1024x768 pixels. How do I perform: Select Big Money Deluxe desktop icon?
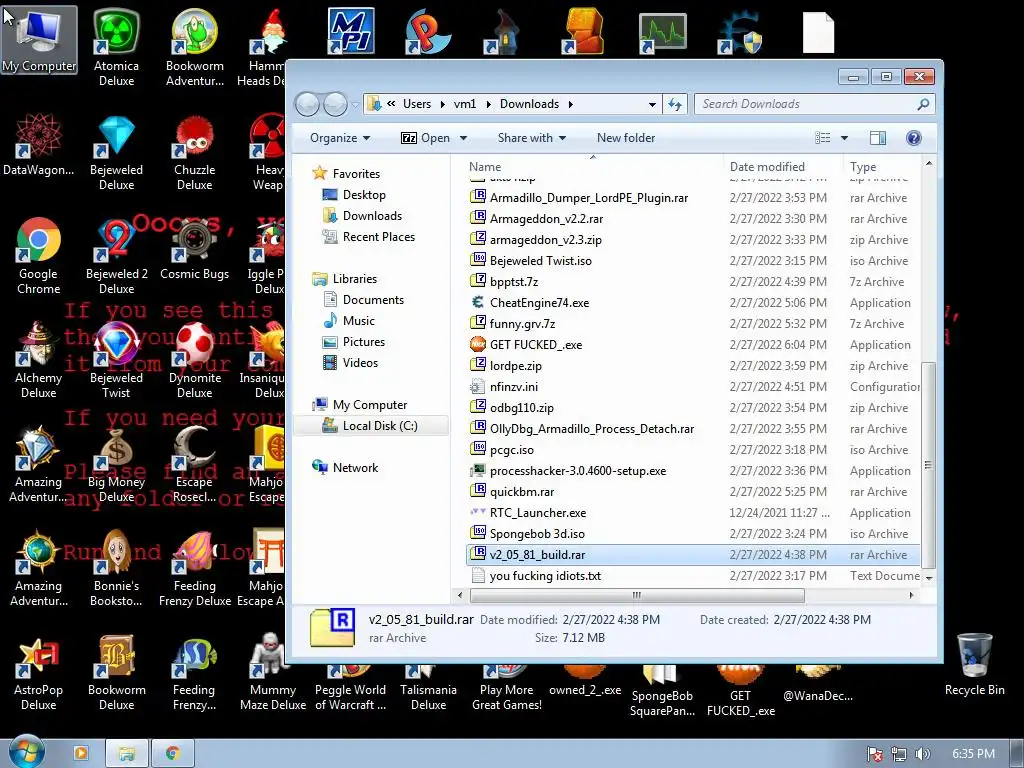pos(116,464)
